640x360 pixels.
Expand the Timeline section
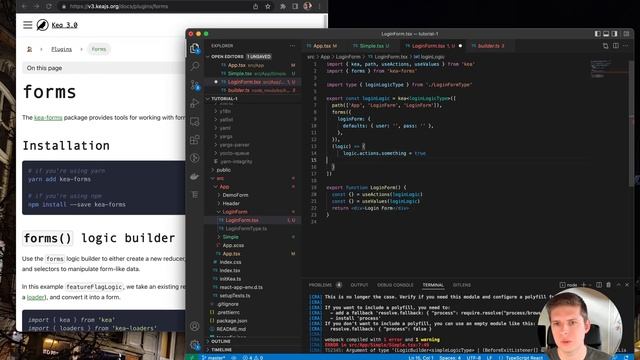253,350
